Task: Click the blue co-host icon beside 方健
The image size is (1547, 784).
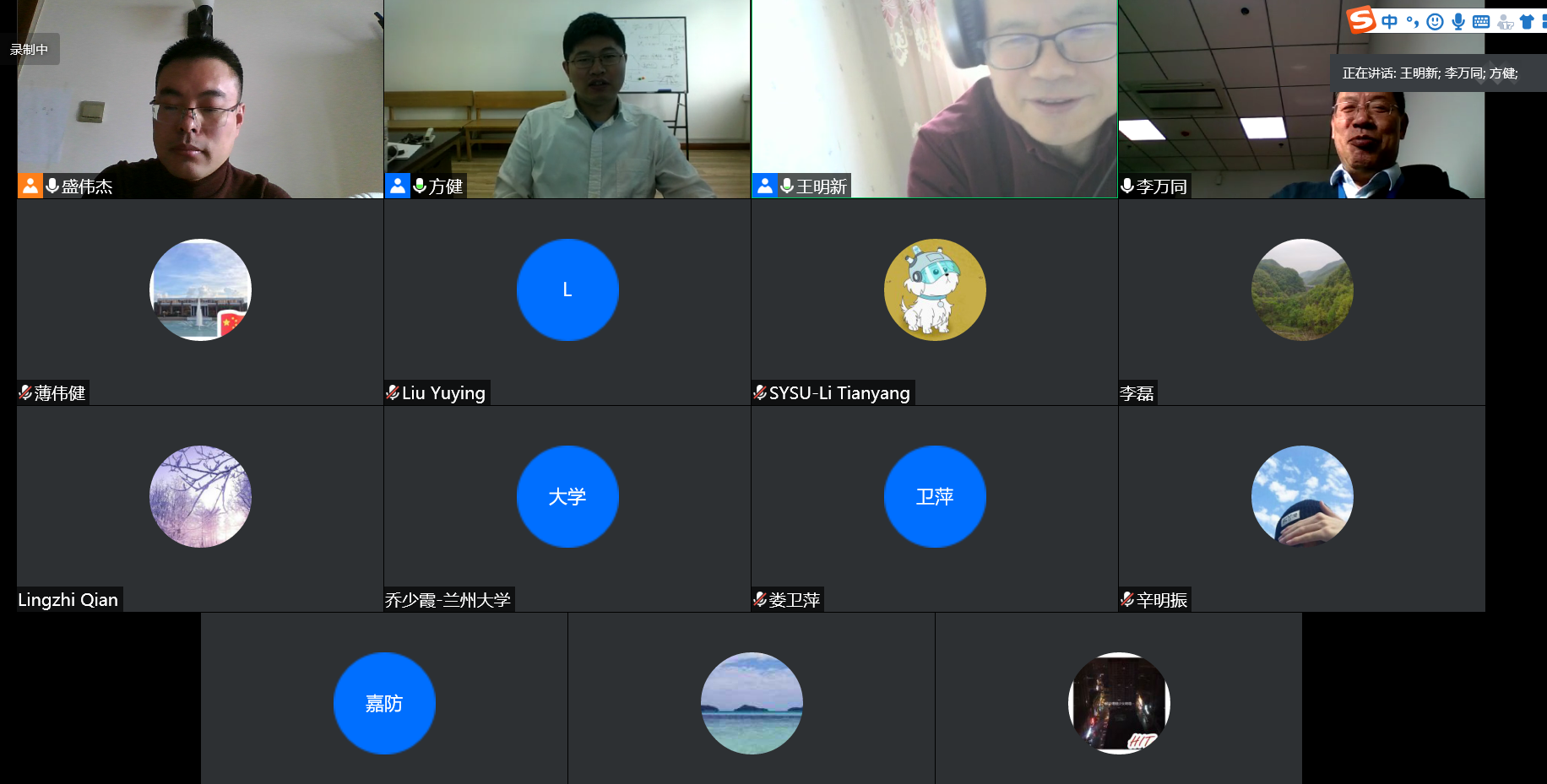Action: coord(398,186)
